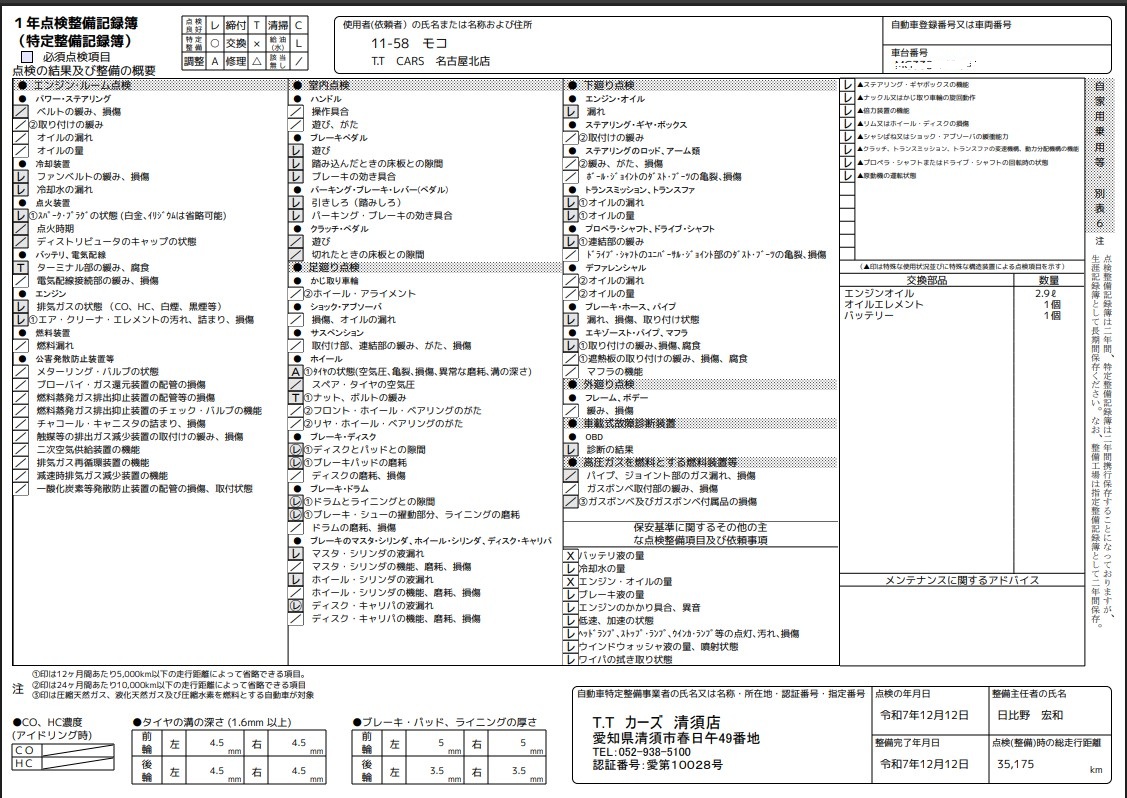Image resolution: width=1127 pixels, height=798 pixels.
Task: Click the ○ 特定整備 legend symbol
Action: click(x=214, y=43)
